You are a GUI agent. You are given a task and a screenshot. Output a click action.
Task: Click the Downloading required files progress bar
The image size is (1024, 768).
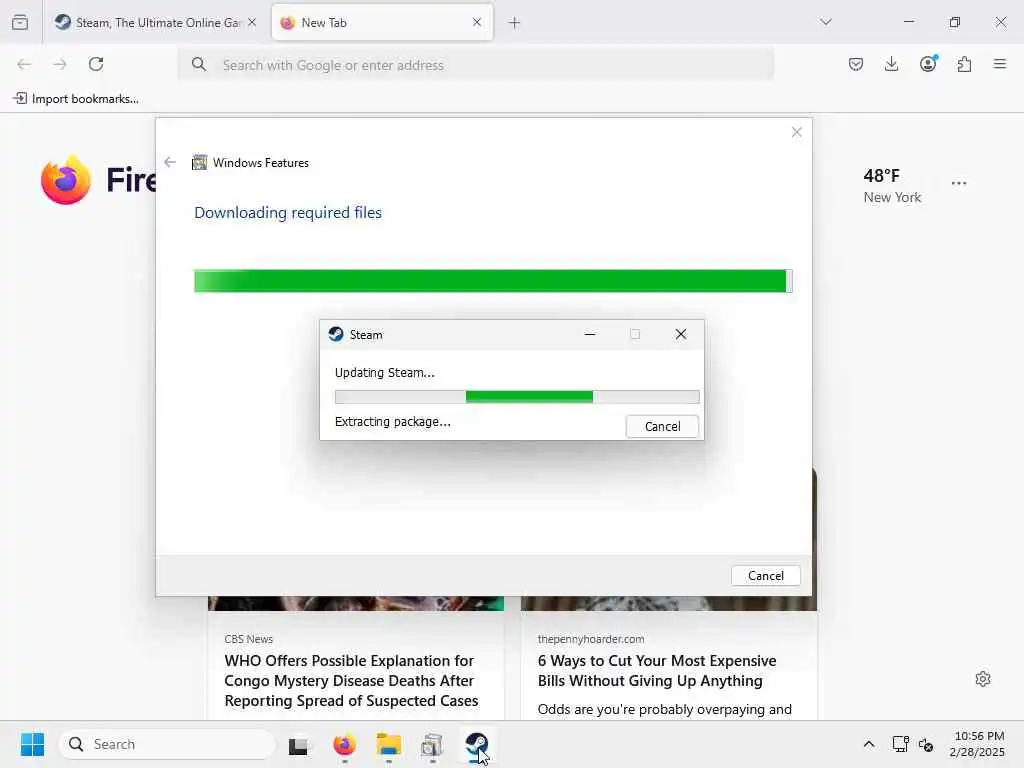coord(493,281)
